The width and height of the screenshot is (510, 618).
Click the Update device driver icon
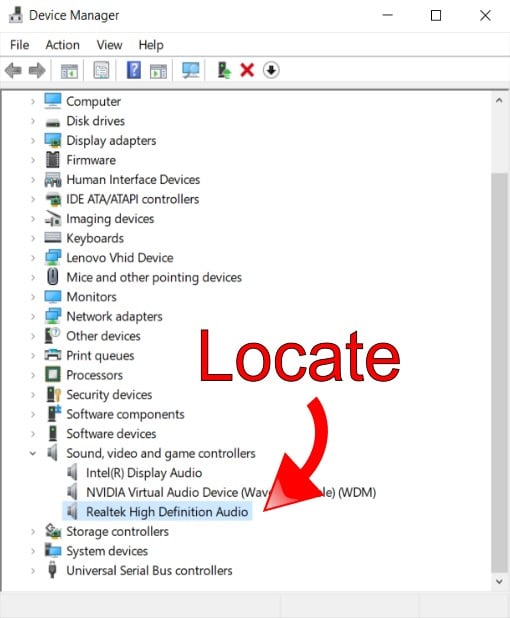224,71
